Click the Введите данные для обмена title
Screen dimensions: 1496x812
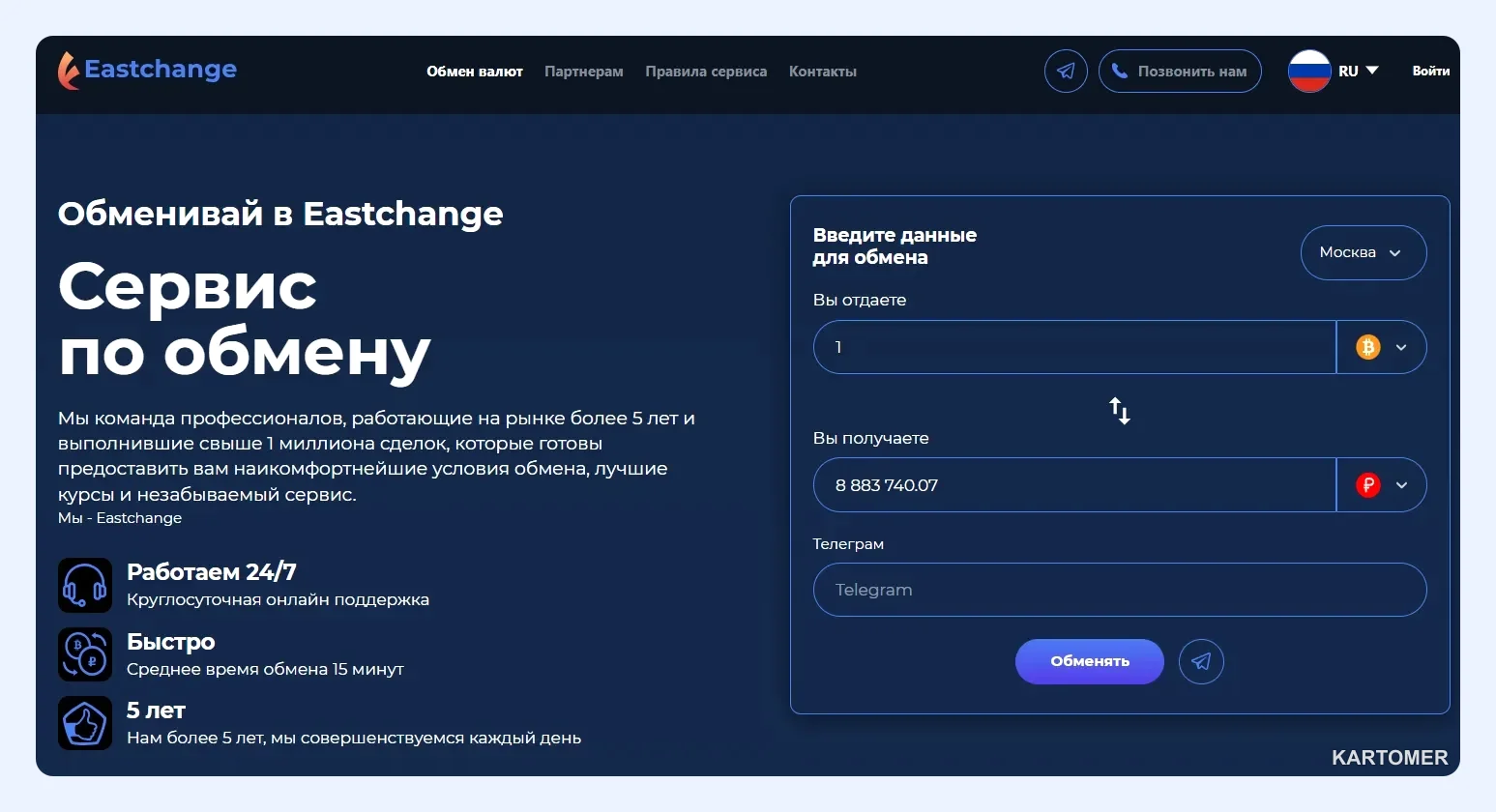click(895, 246)
